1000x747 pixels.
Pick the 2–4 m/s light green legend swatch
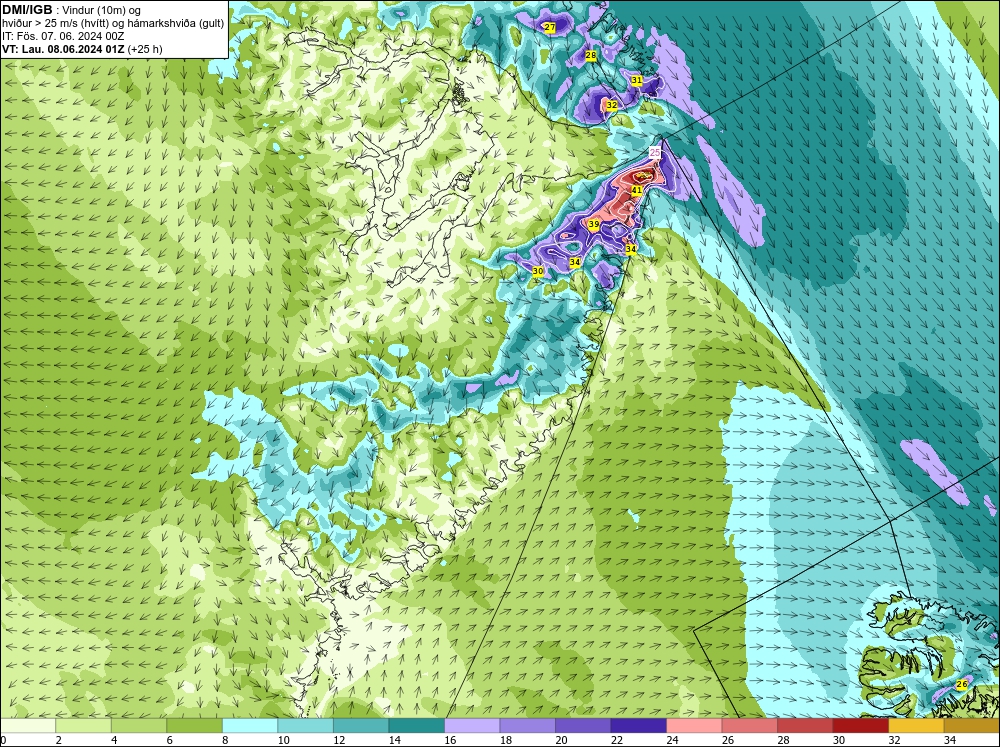tap(83, 725)
